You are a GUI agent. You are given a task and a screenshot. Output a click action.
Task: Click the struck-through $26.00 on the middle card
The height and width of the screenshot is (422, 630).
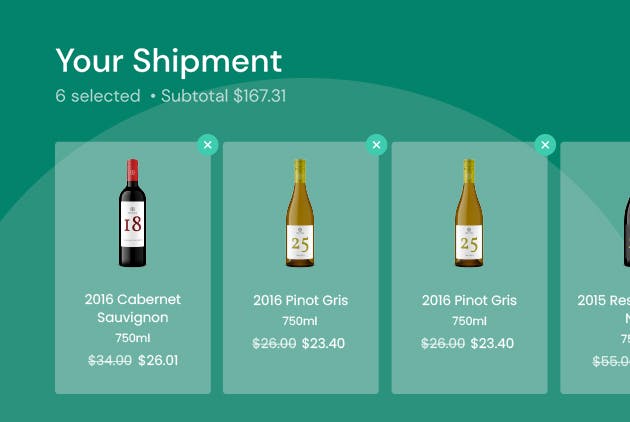pyautogui.click(x=274, y=343)
